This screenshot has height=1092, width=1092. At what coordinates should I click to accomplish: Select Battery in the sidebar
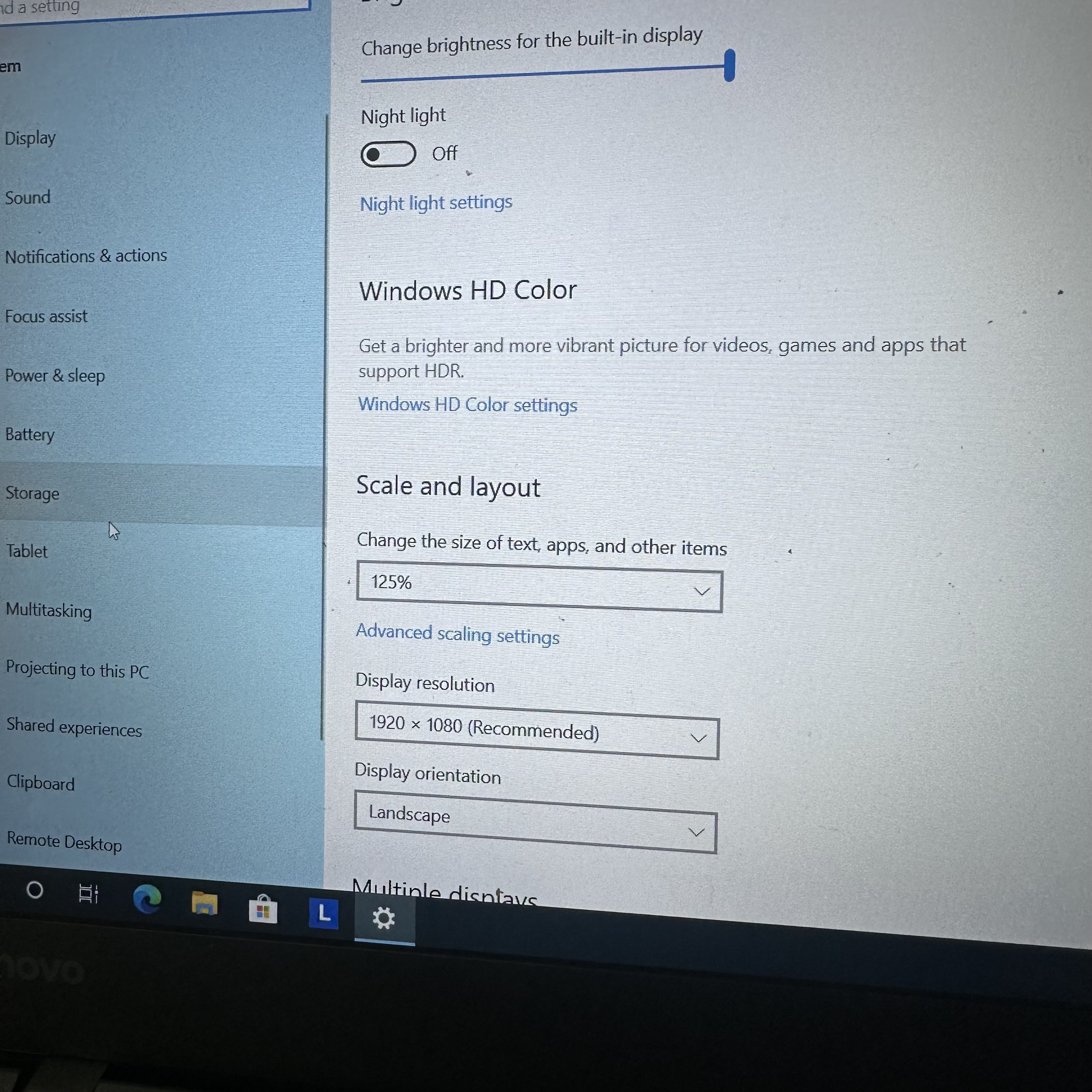coord(30,435)
